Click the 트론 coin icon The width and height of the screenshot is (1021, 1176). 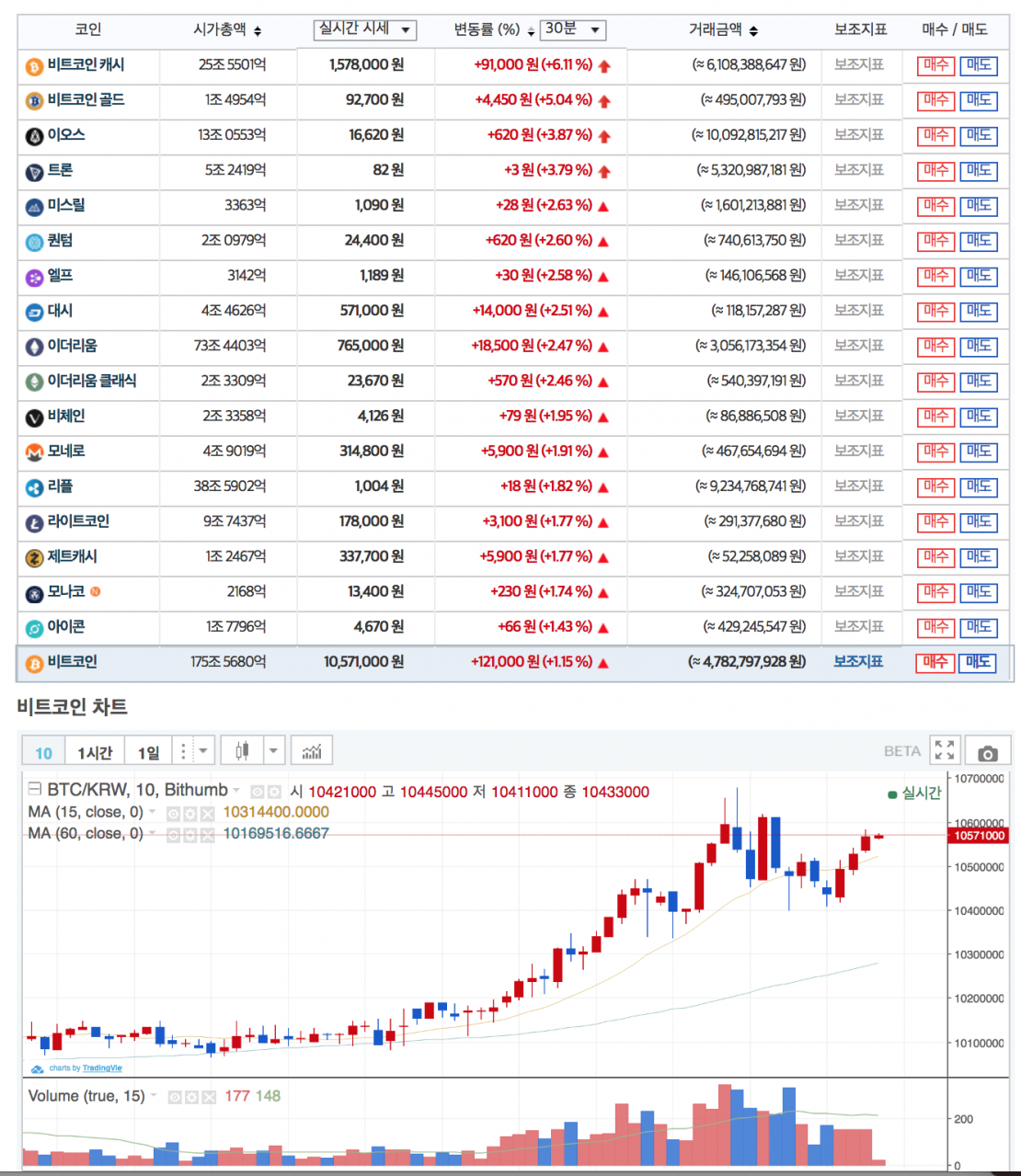[x=34, y=172]
